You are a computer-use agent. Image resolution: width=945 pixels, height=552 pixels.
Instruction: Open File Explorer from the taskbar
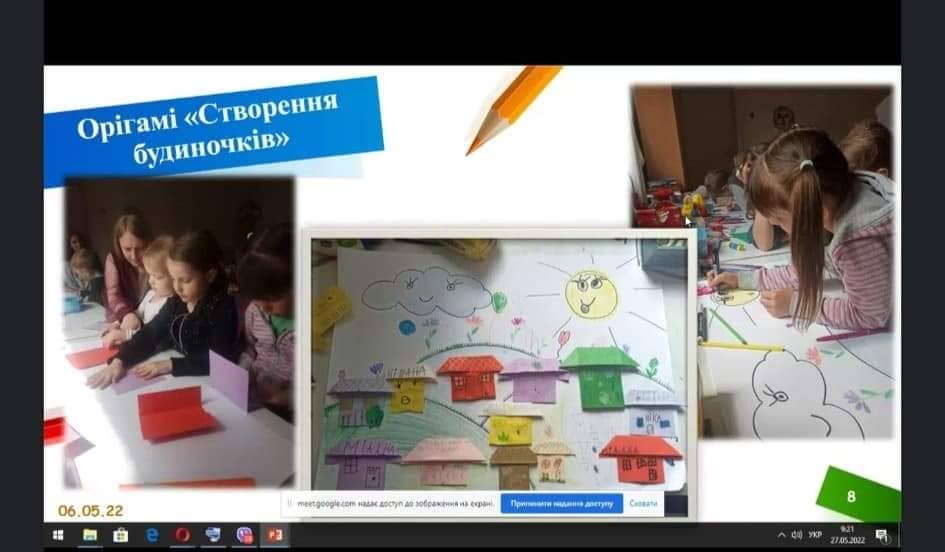(90, 535)
